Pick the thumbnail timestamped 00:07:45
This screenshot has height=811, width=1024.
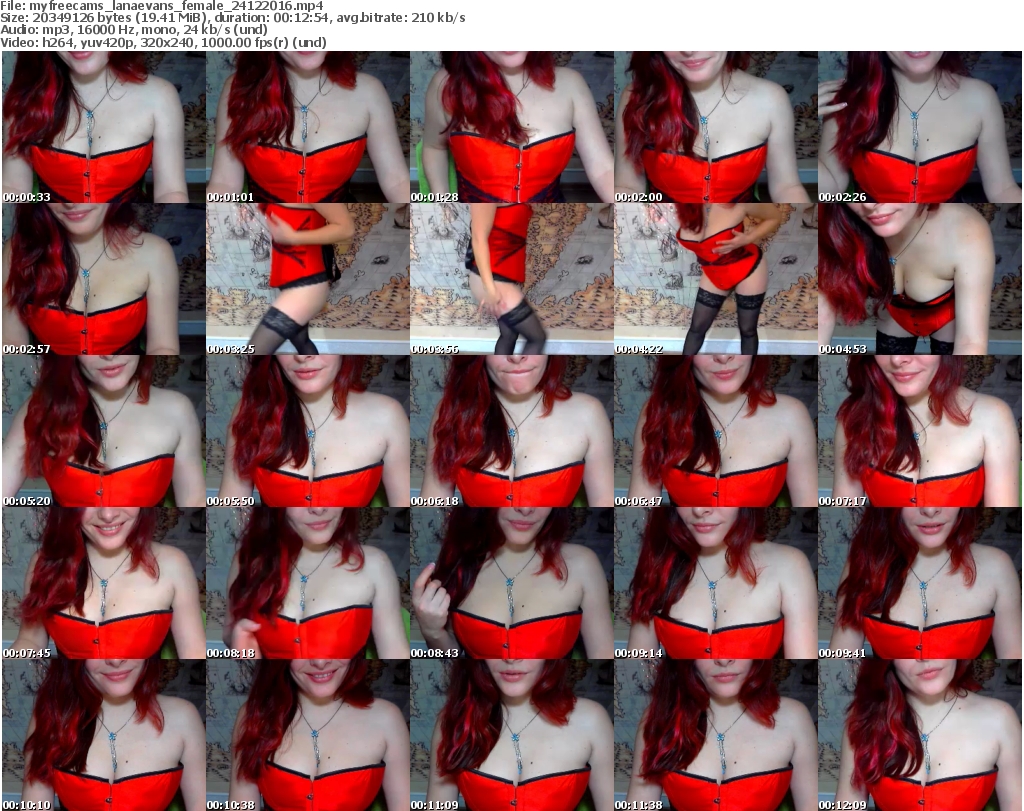(104, 583)
